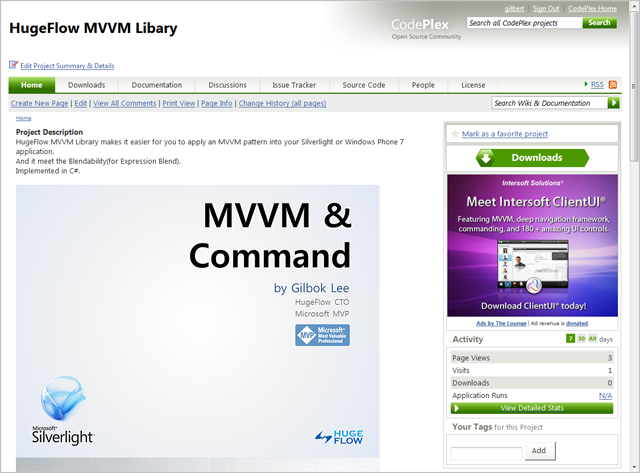Click View Detailed Stats button

coord(532,408)
